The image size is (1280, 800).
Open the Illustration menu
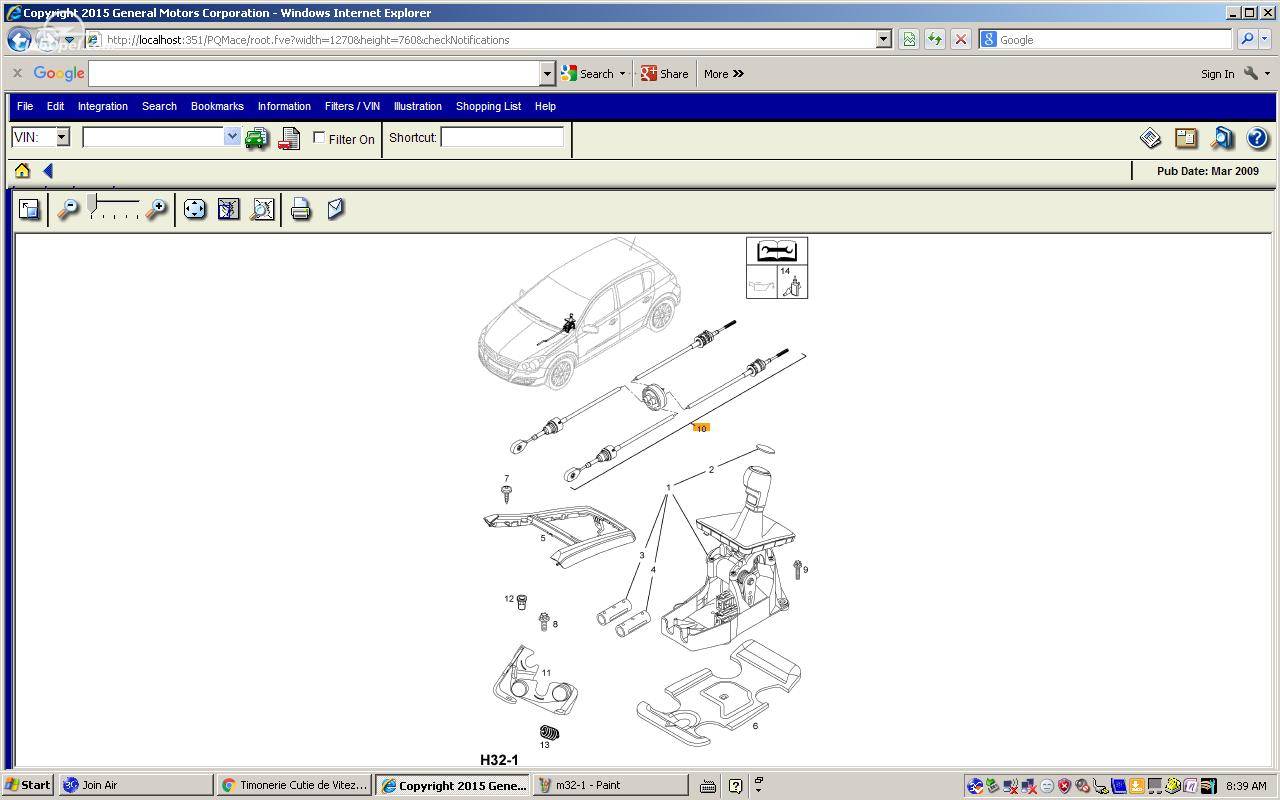click(418, 106)
